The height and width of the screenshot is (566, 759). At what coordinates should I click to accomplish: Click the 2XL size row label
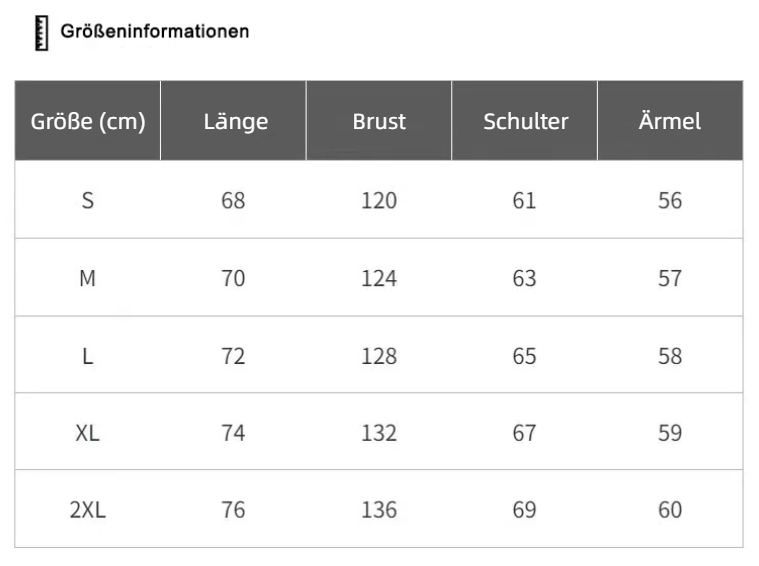(88, 510)
